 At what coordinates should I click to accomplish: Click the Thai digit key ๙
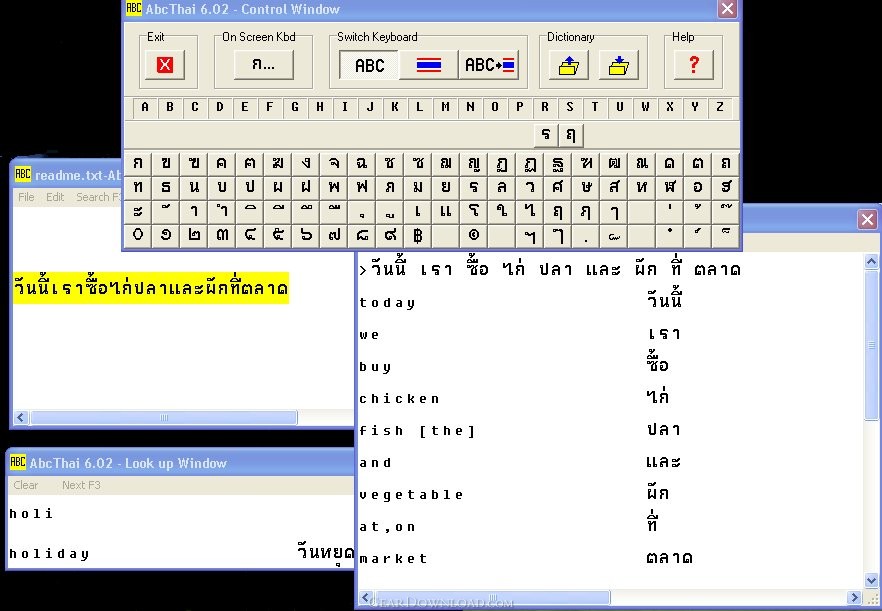pos(390,235)
